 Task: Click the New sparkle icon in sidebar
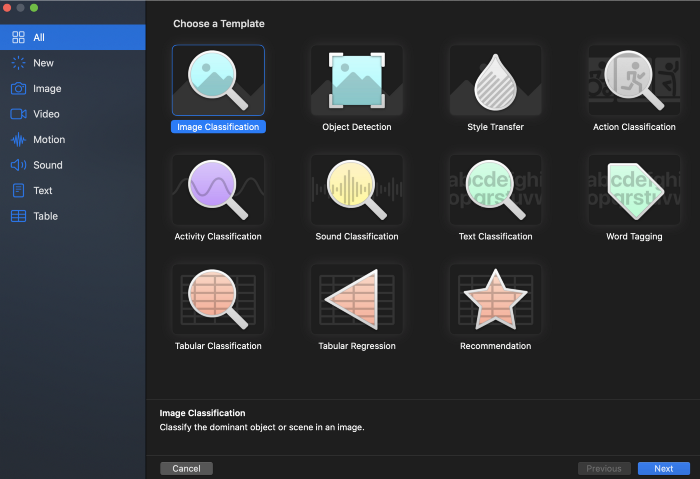(18, 63)
